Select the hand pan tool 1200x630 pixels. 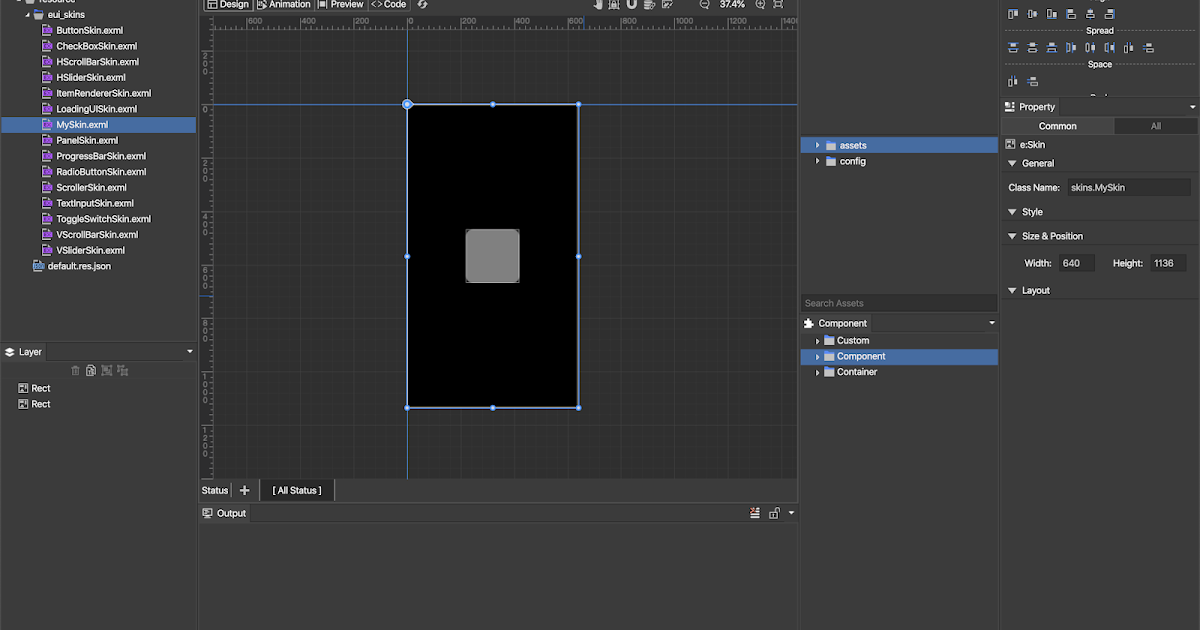[x=598, y=5]
